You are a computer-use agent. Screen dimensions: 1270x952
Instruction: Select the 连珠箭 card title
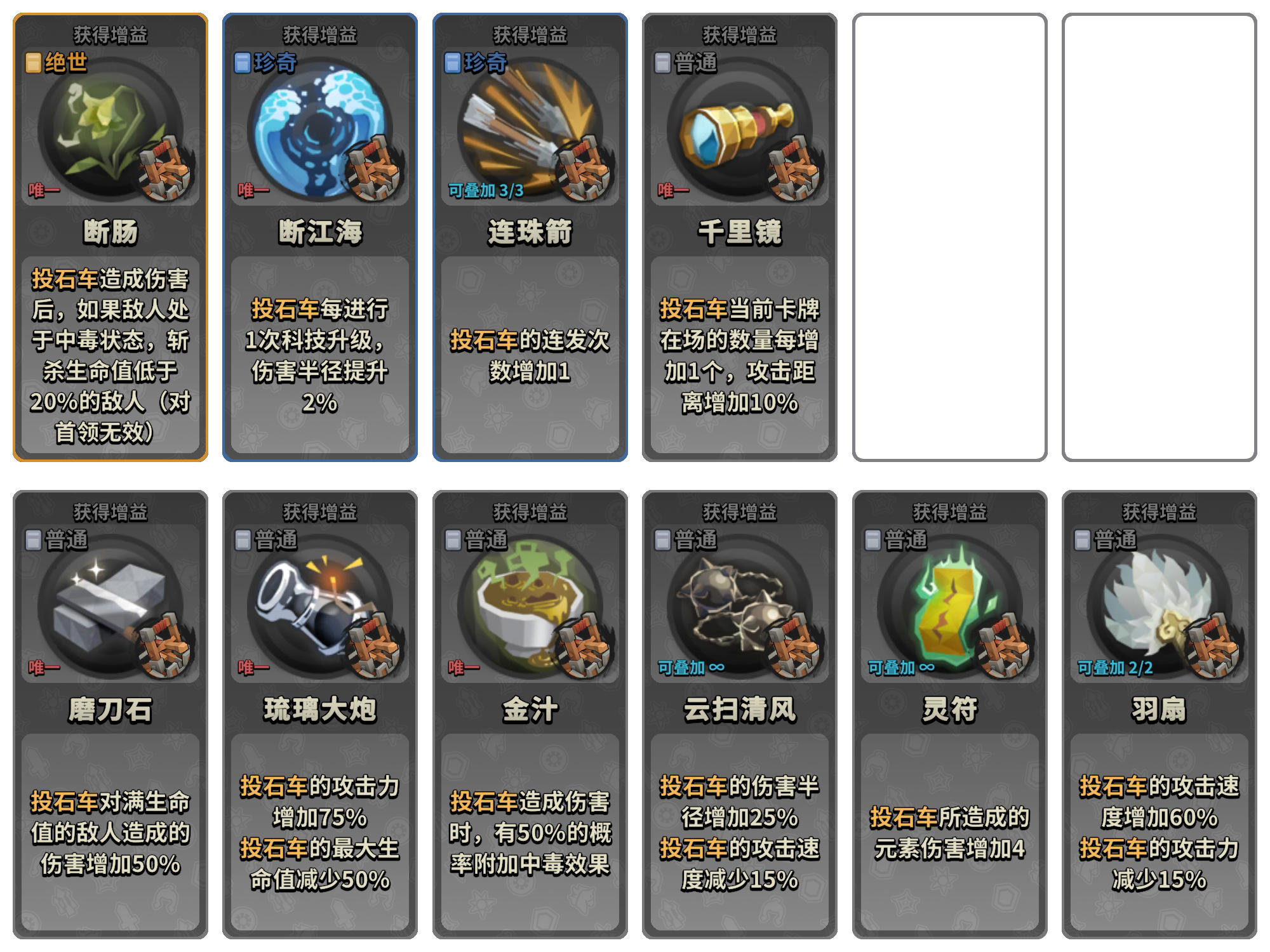coord(530,232)
